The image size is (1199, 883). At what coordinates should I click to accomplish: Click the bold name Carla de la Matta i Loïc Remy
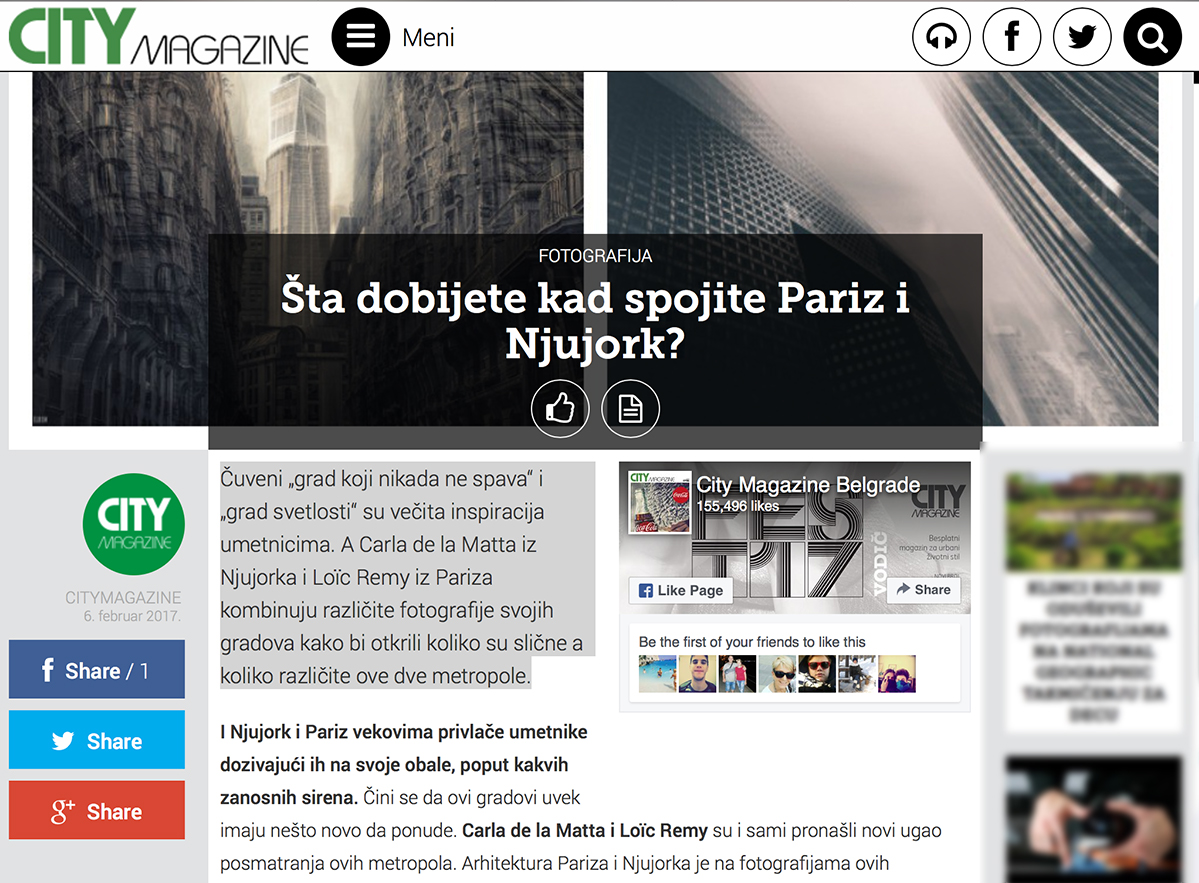coord(585,831)
